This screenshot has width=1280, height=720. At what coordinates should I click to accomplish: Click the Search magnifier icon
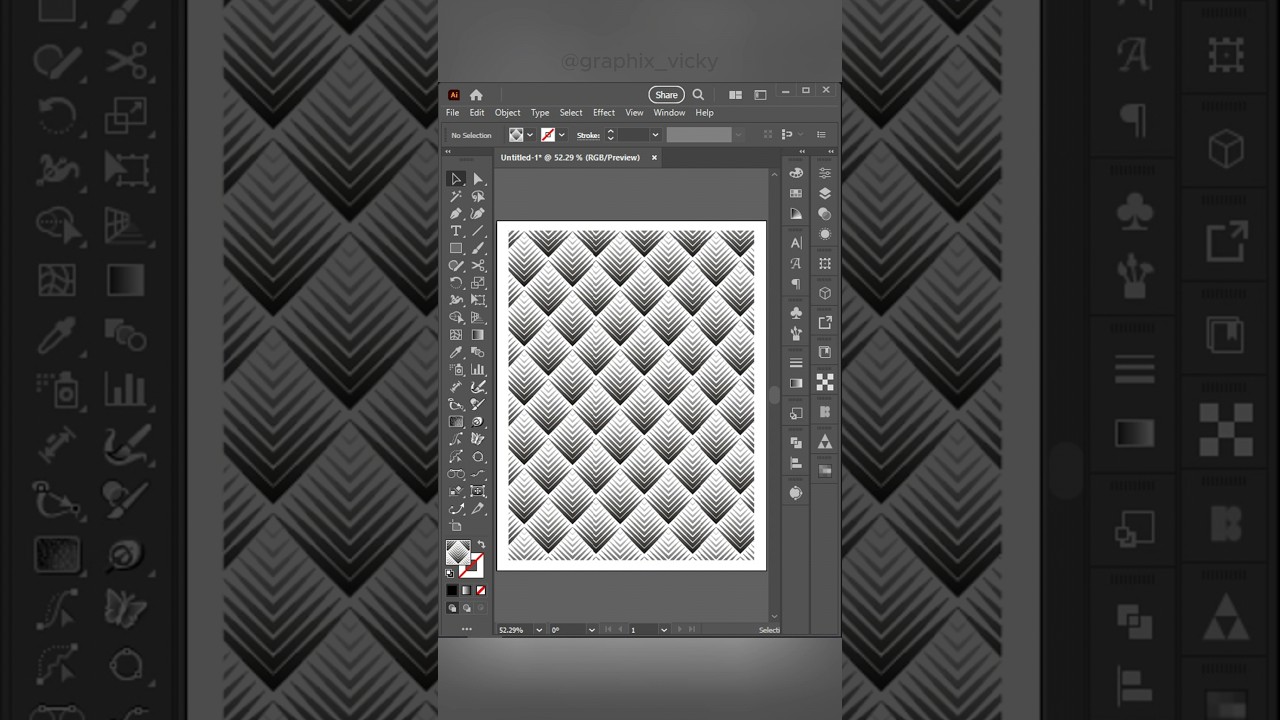[698, 95]
